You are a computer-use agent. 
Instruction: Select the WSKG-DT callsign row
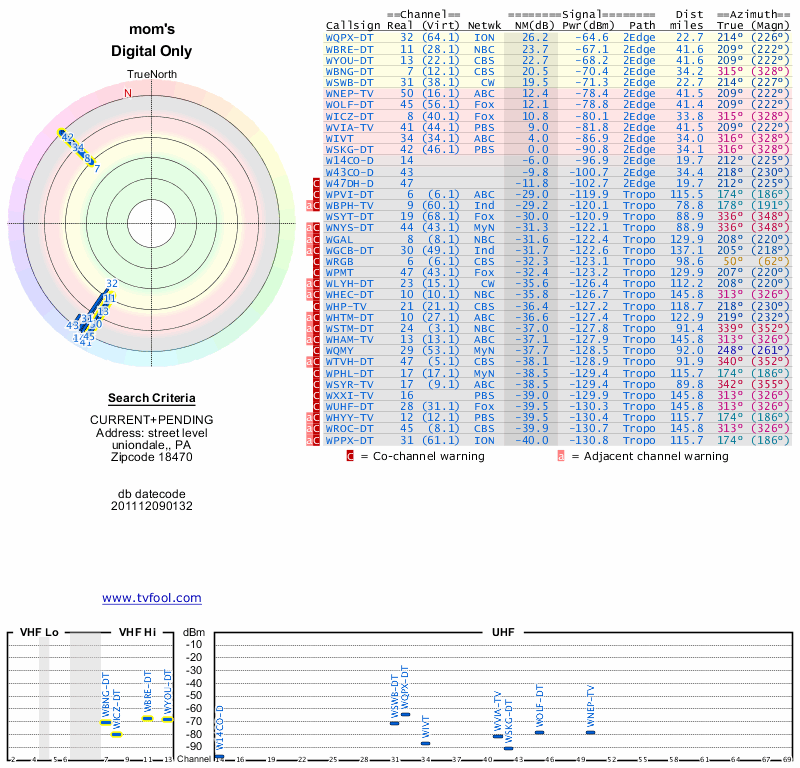[x=350, y=149]
